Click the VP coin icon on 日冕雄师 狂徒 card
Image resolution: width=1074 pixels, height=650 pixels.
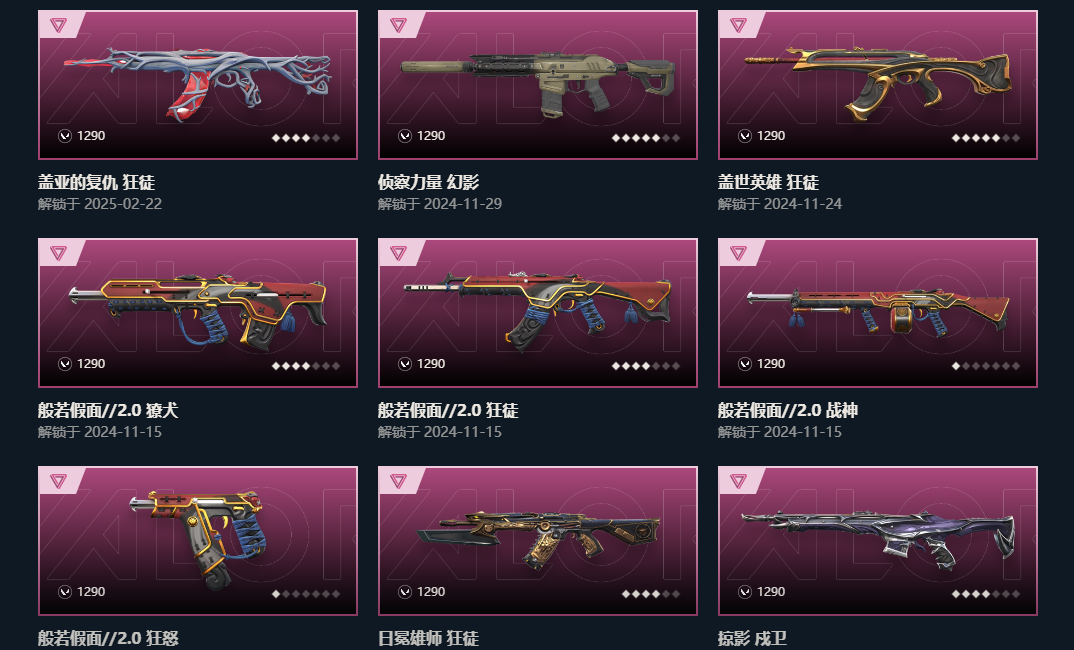pyautogui.click(x=405, y=592)
